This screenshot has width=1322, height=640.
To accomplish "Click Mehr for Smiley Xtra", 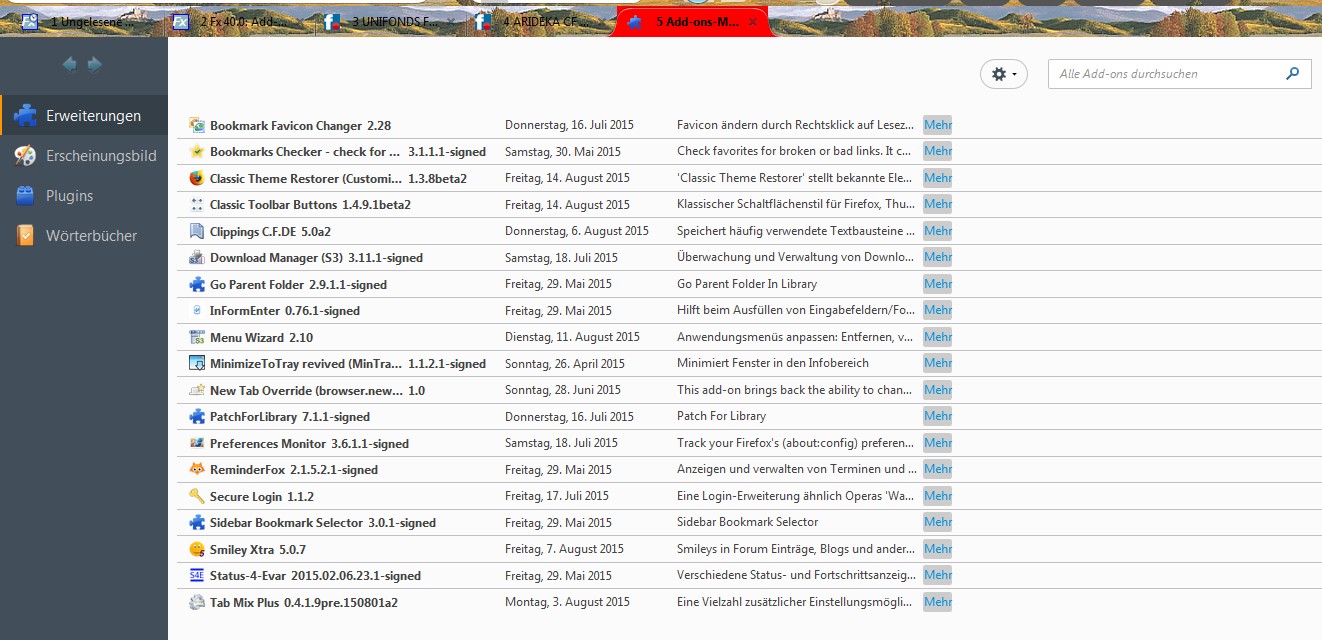I will point(938,549).
